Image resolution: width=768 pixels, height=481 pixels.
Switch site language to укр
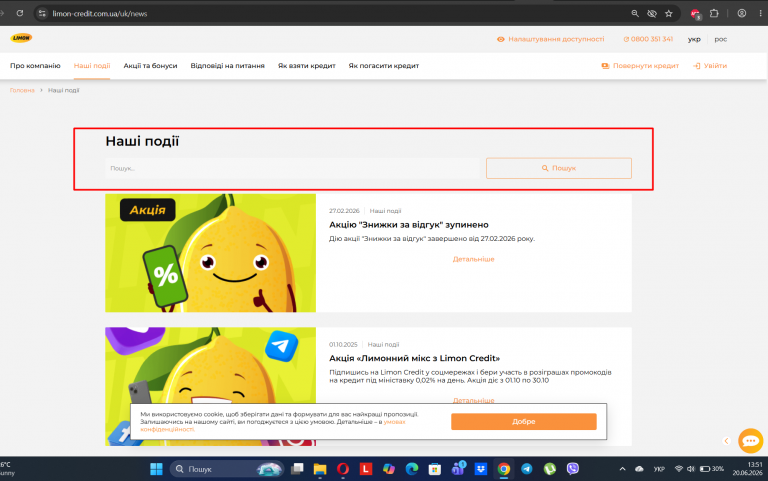[694, 39]
